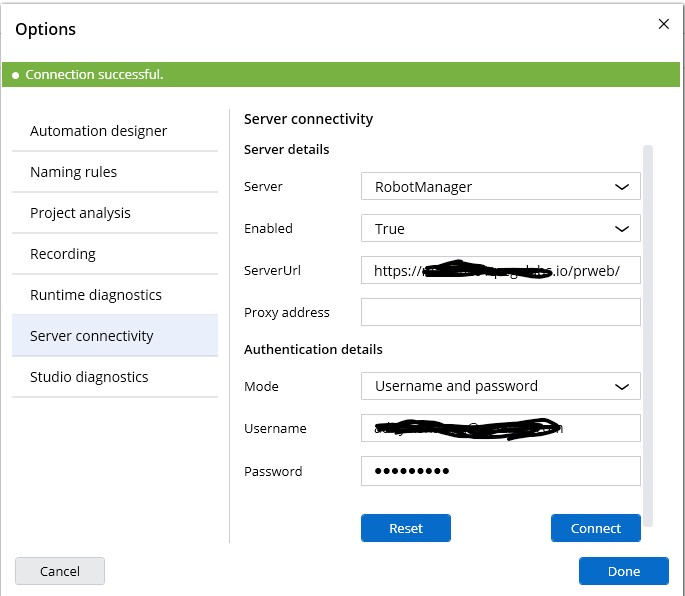Expand the Server dropdown showing RobotManager
The width and height of the screenshot is (685, 596).
[x=500, y=187]
